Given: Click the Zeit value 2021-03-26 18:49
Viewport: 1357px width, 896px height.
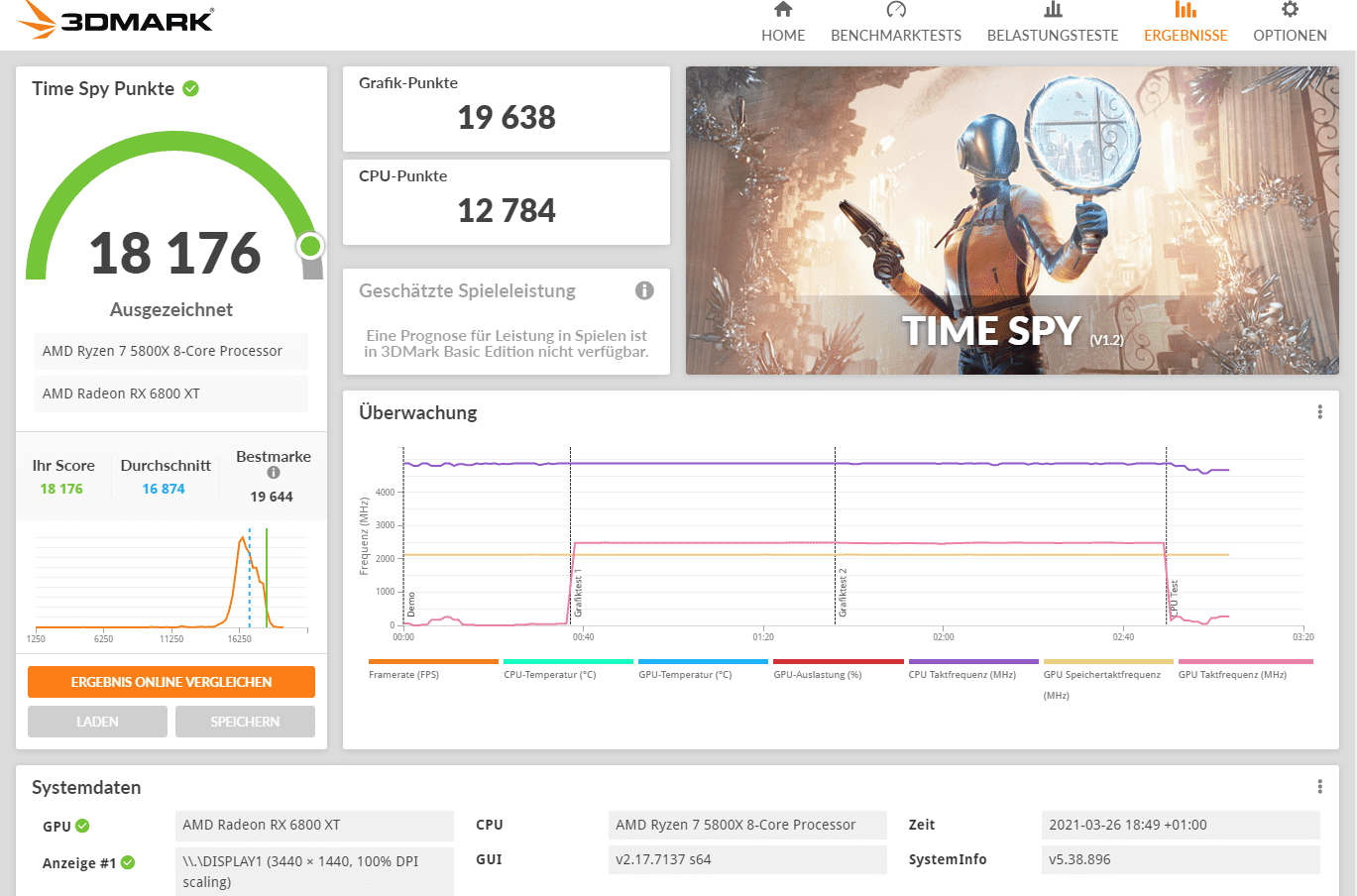Looking at the screenshot, I should [1181, 826].
